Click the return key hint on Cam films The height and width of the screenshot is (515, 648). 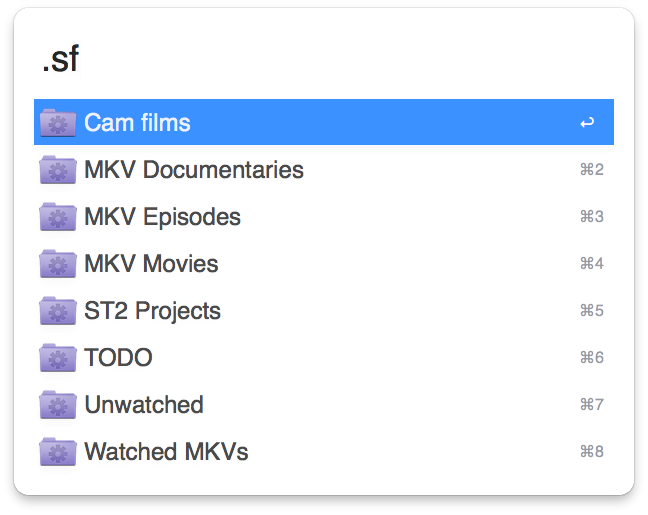(587, 123)
